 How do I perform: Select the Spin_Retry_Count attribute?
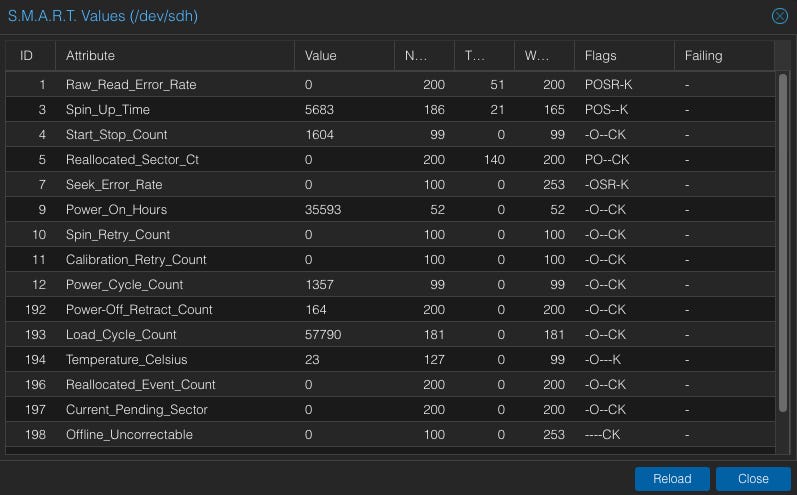118,234
